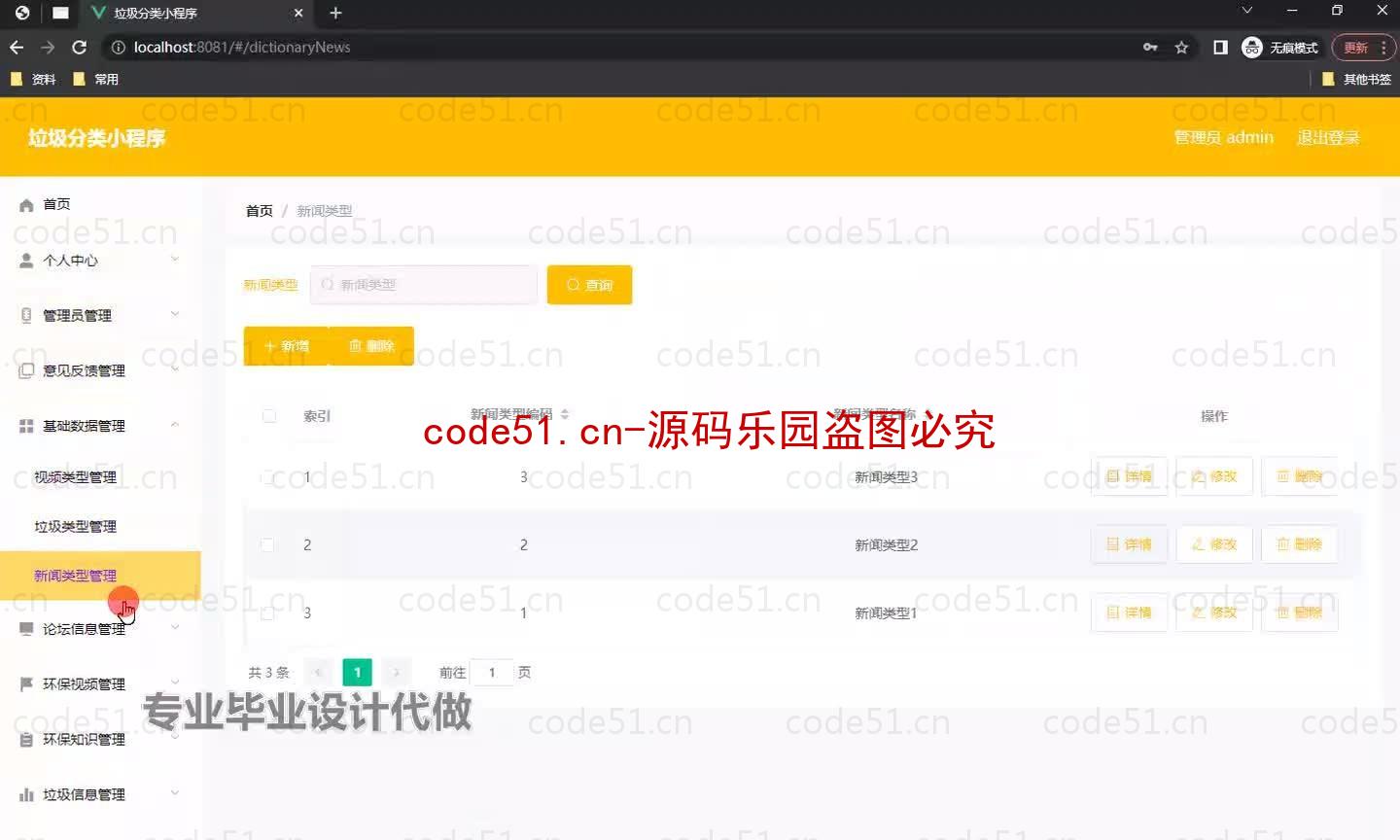Click the 新增 add button
Screen dimensions: 1400x840
click(287, 346)
